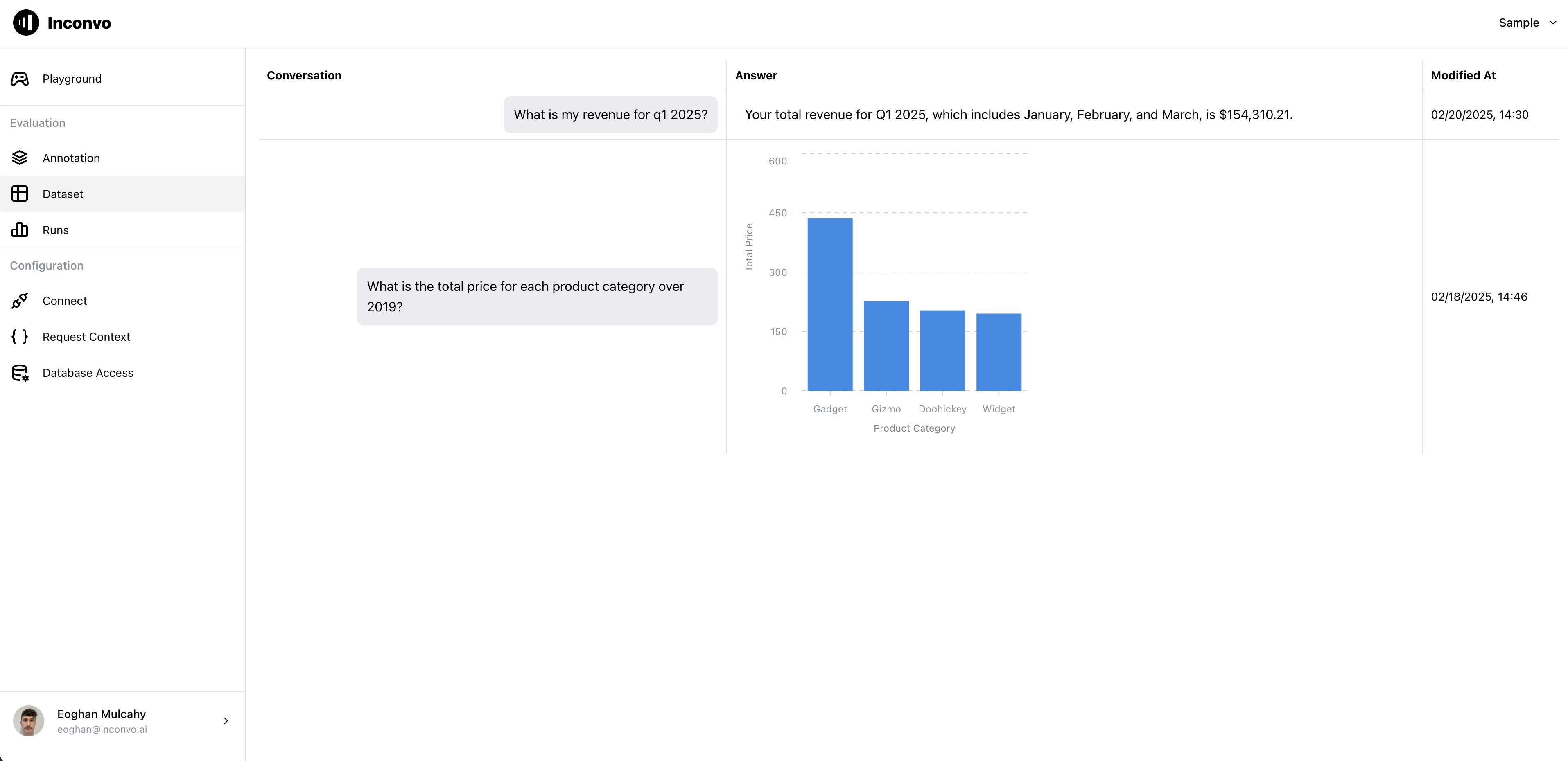Expand the Evaluation section header

(37, 122)
